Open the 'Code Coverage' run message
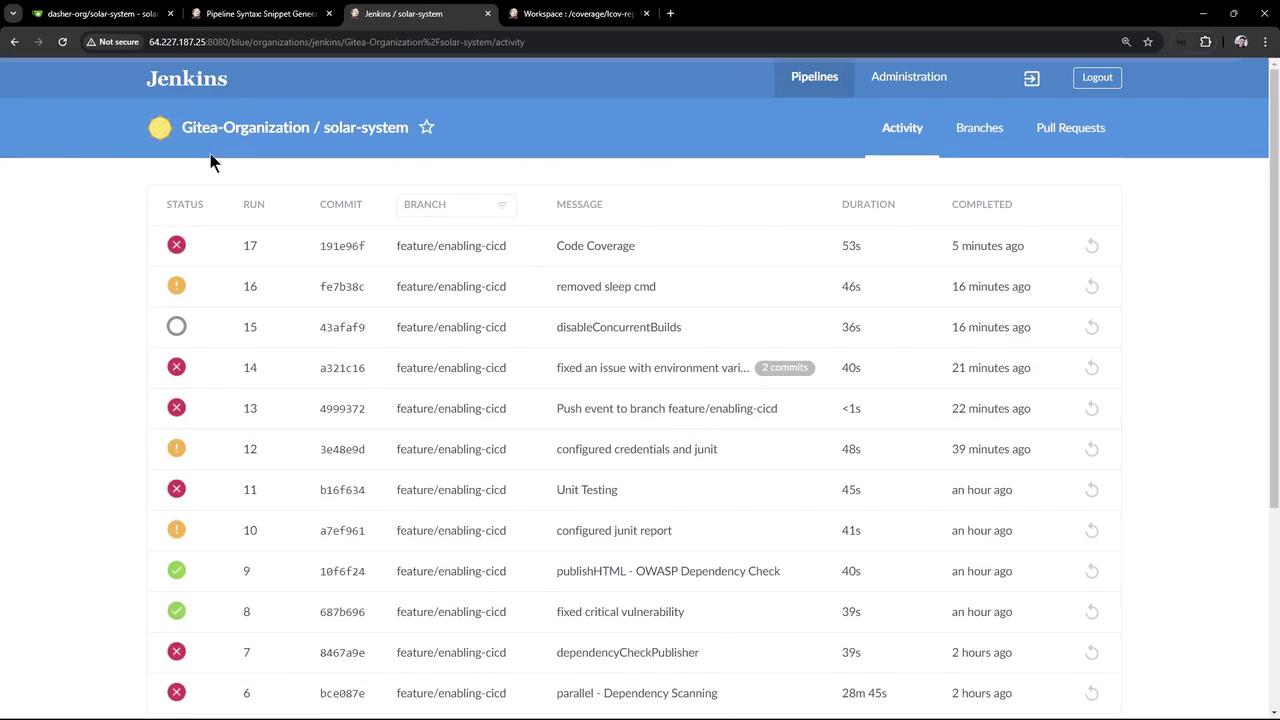This screenshot has height=720, width=1280. pyautogui.click(x=596, y=246)
